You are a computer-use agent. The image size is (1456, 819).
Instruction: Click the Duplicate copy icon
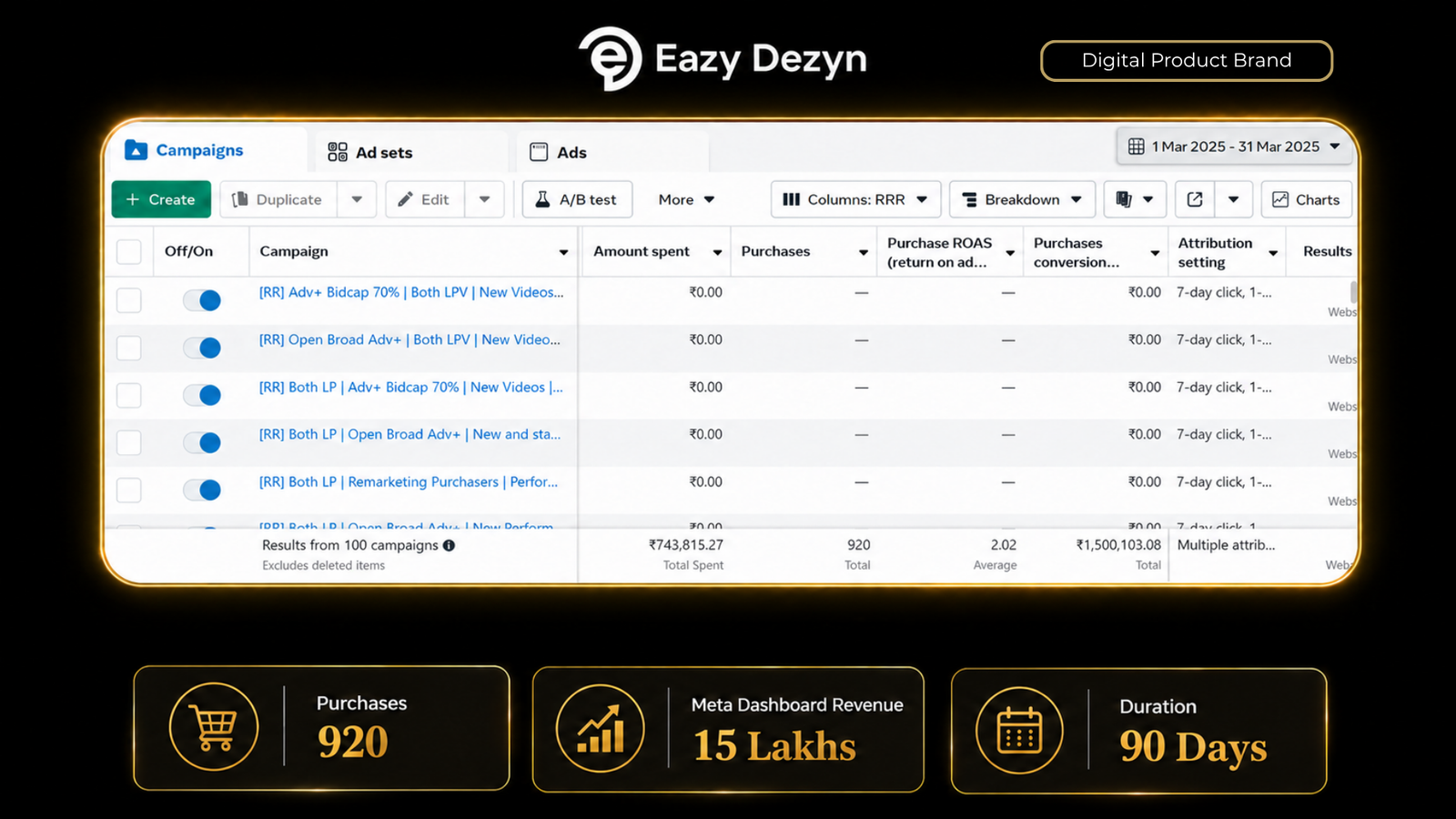pos(239,199)
